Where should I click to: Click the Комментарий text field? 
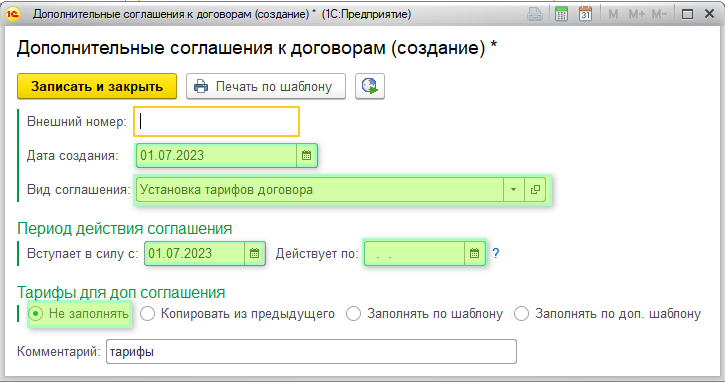(311, 352)
